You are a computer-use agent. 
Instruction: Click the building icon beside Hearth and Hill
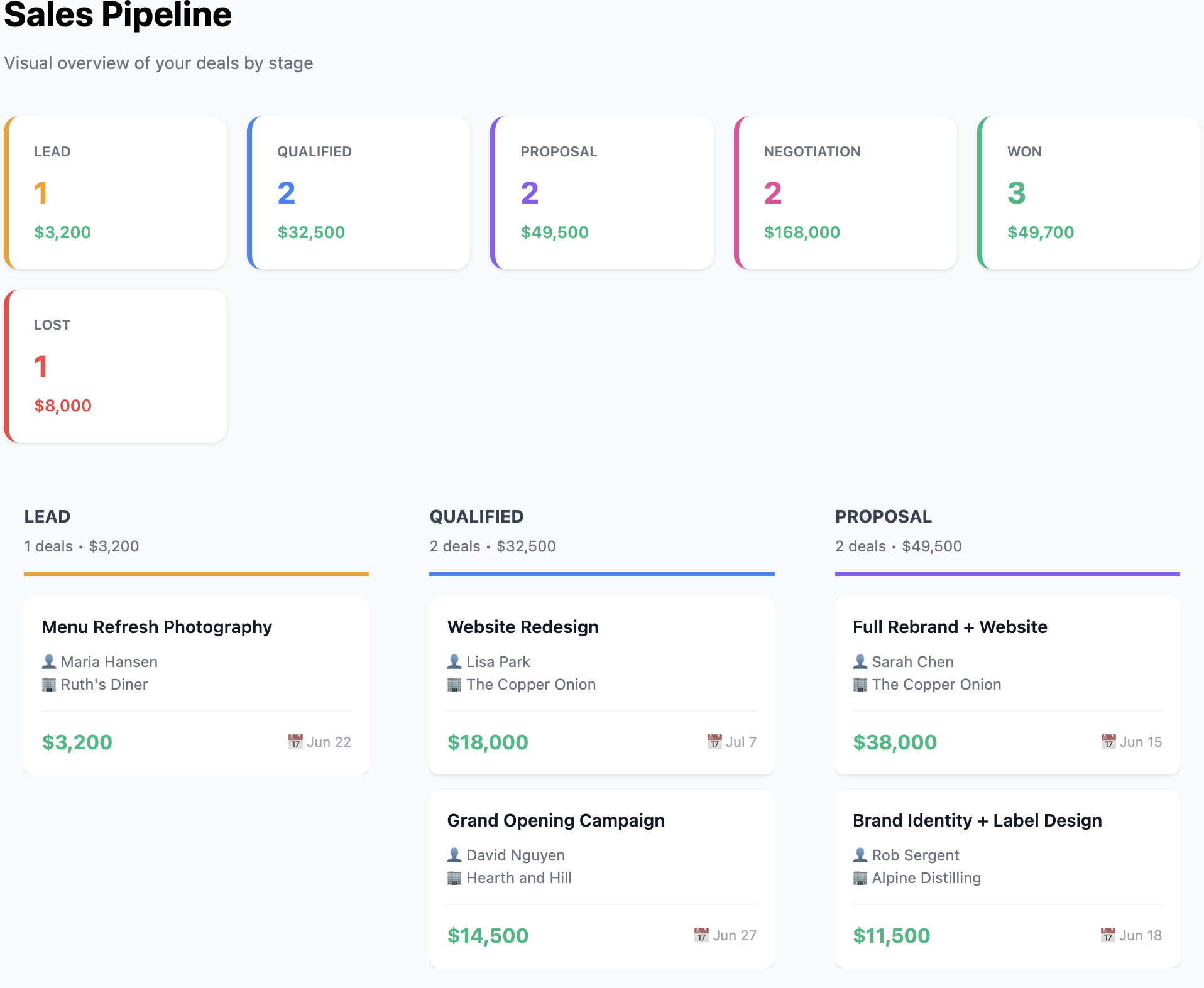coord(454,877)
